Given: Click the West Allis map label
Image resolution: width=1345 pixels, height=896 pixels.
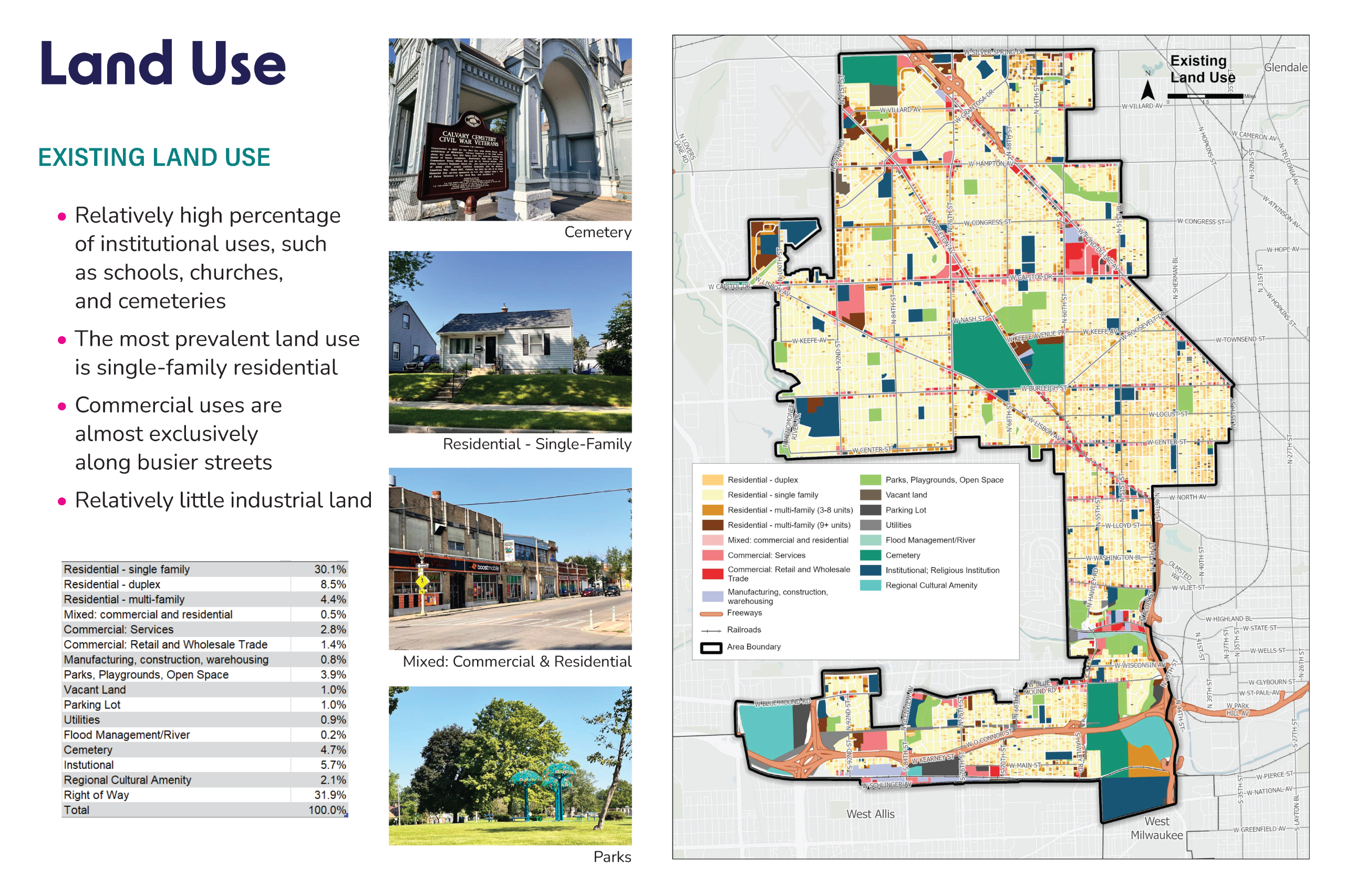Looking at the screenshot, I should point(870,813).
